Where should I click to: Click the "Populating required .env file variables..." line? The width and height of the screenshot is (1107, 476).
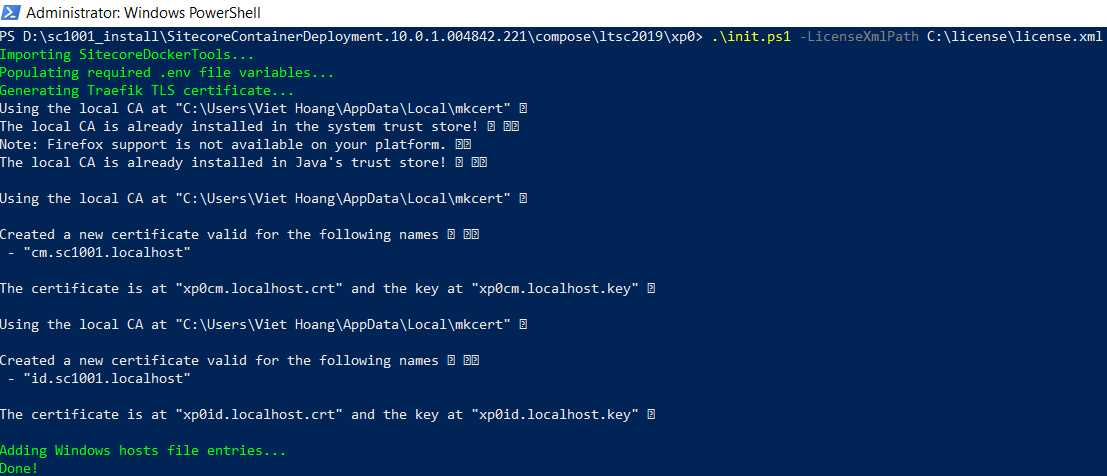(167, 73)
